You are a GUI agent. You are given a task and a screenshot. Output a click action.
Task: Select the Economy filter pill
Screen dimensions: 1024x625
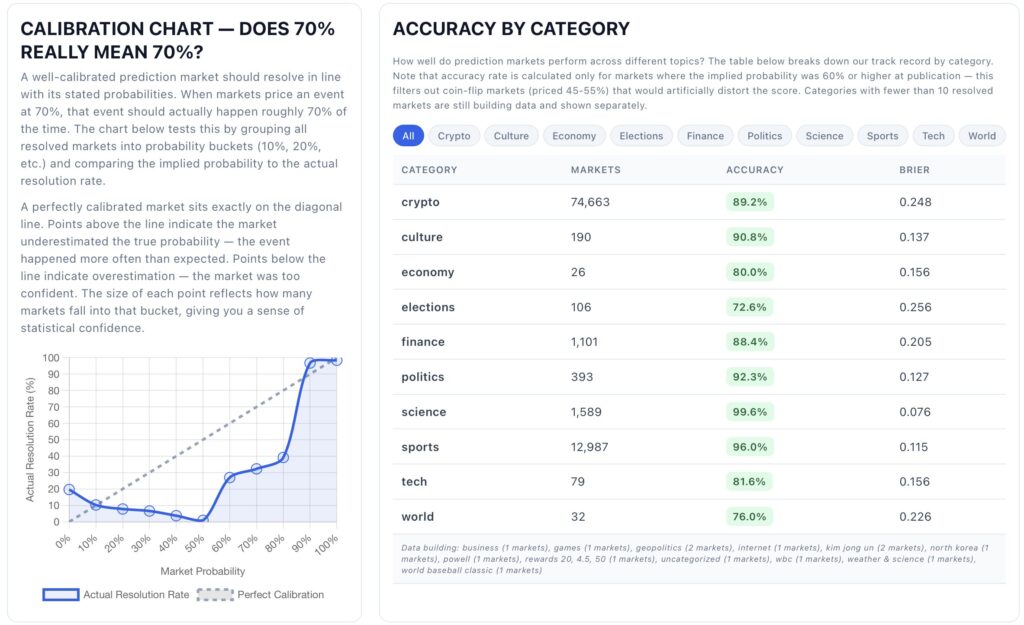[574, 136]
